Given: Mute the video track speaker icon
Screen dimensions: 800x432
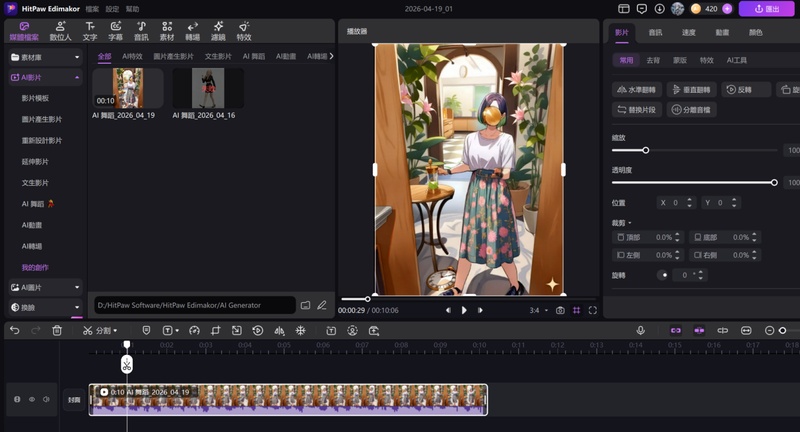Looking at the screenshot, I should [x=46, y=399].
